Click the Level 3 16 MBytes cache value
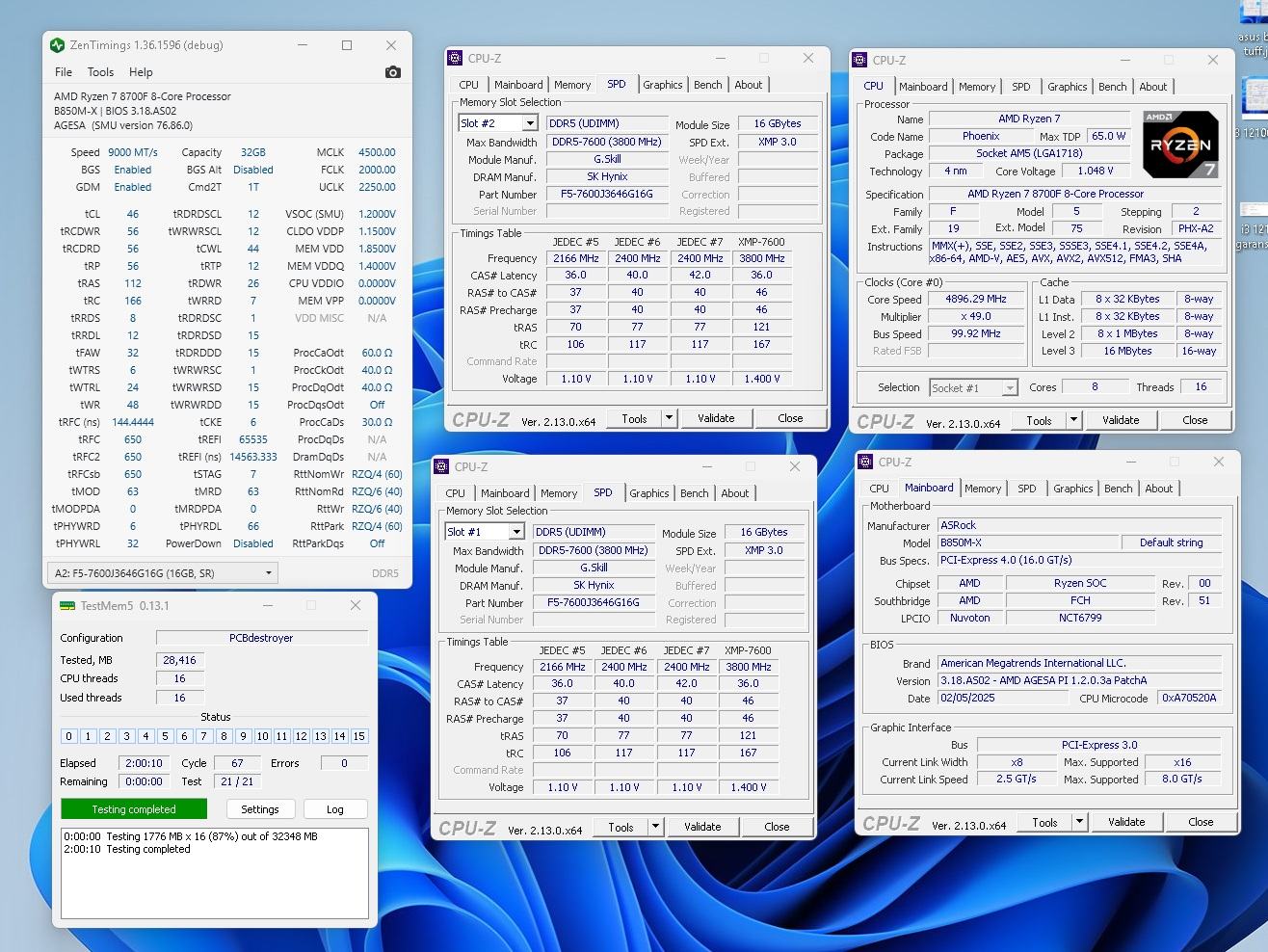Image resolution: width=1268 pixels, height=952 pixels. tap(1128, 351)
